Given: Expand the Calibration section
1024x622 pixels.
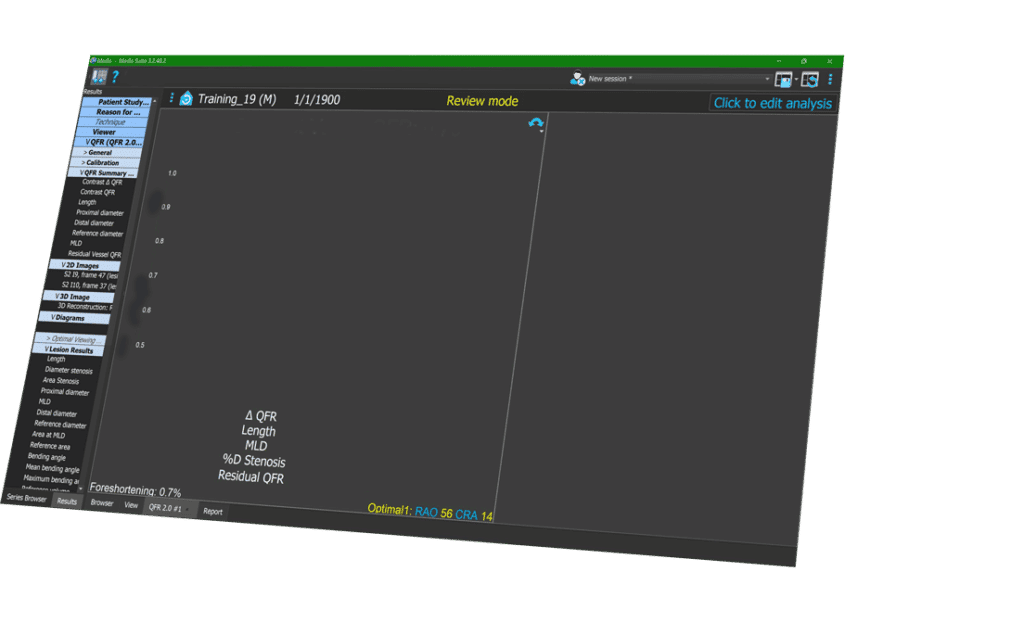Looking at the screenshot, I should (x=101, y=162).
